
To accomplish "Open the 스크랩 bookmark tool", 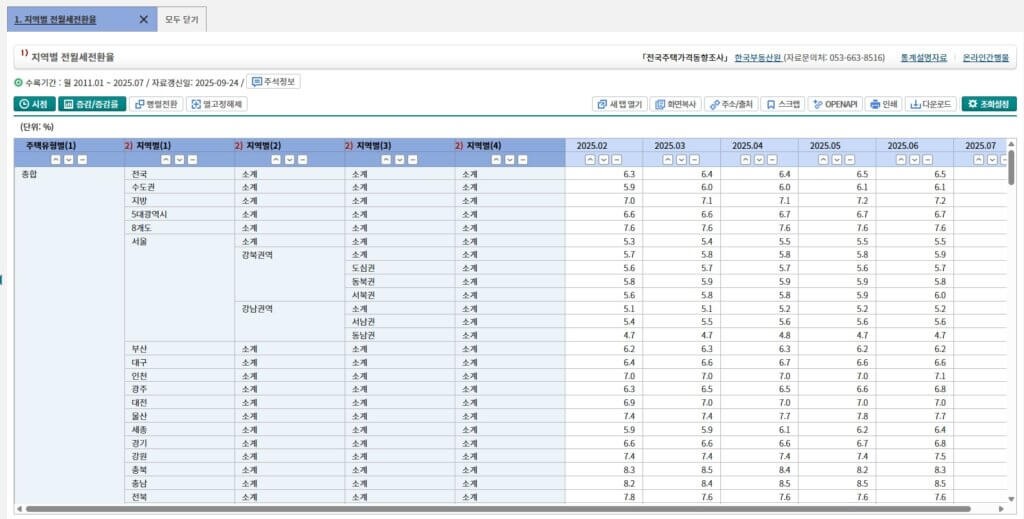I will click(x=783, y=104).
